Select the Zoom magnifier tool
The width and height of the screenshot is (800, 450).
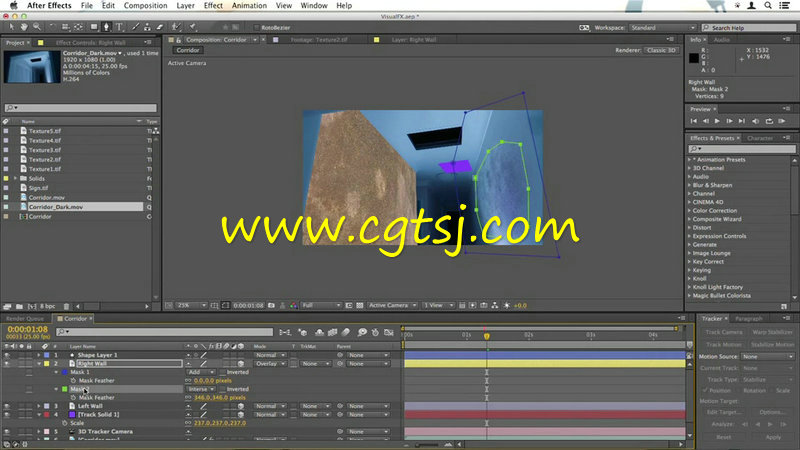tap(37, 27)
